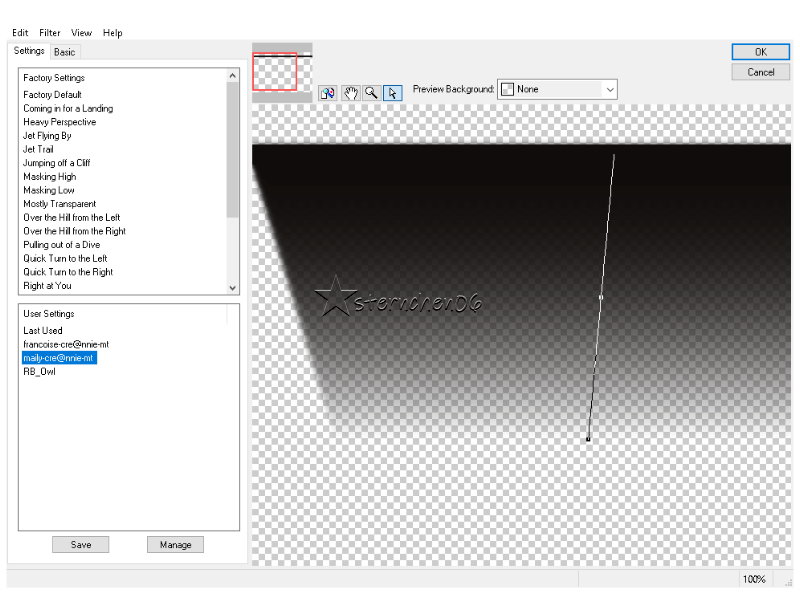Select the RB_Owl user setting

39,372
